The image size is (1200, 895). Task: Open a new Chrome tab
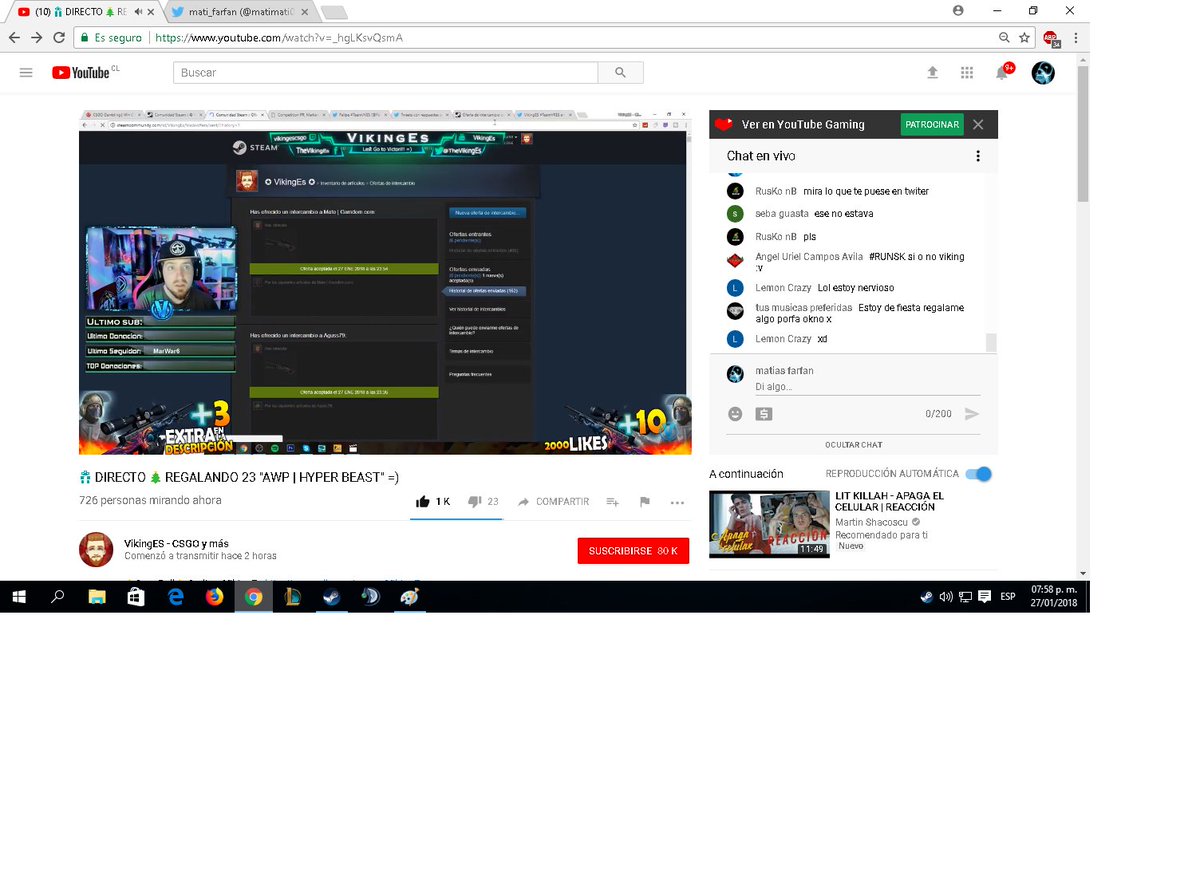(x=334, y=13)
